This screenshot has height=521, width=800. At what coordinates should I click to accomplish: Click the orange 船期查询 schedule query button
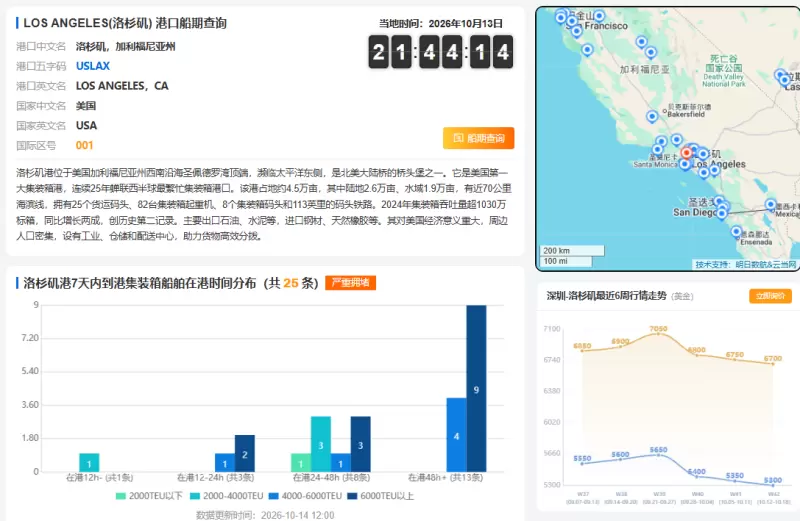click(479, 138)
